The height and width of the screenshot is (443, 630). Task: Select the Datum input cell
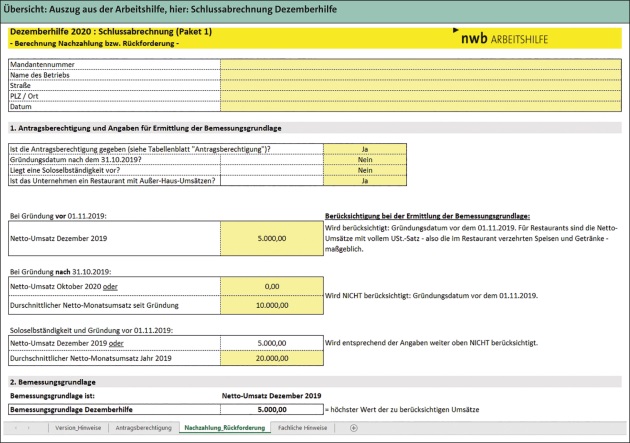[x=422, y=105]
